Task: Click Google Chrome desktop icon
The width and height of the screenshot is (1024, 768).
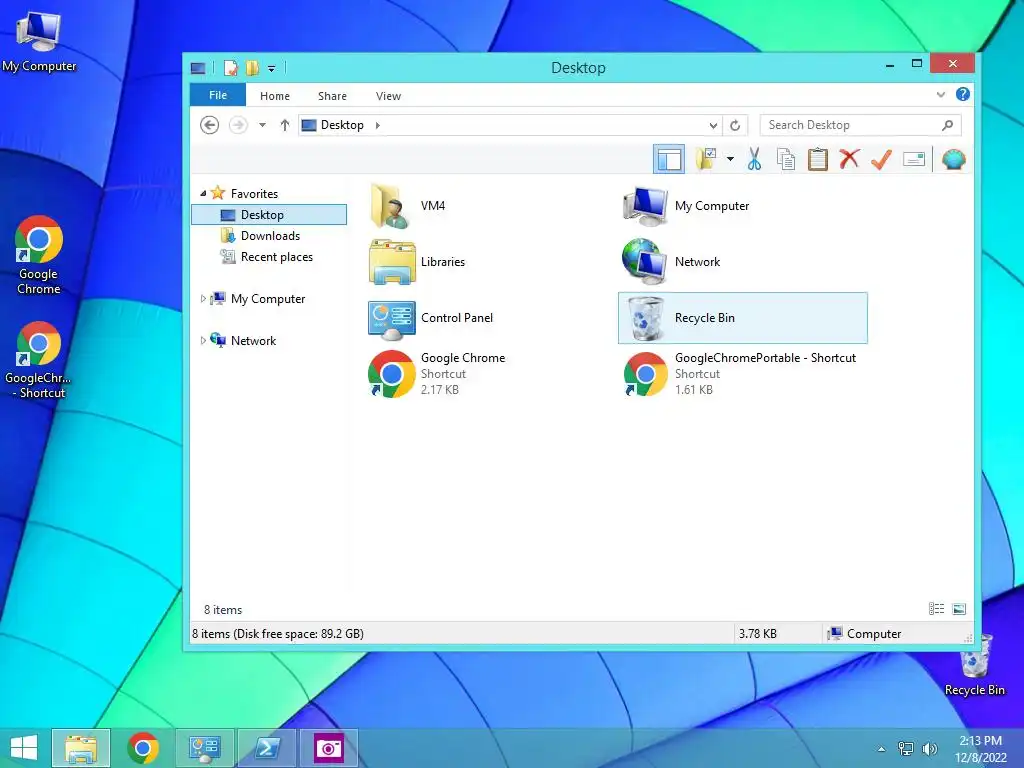Action: click(39, 255)
